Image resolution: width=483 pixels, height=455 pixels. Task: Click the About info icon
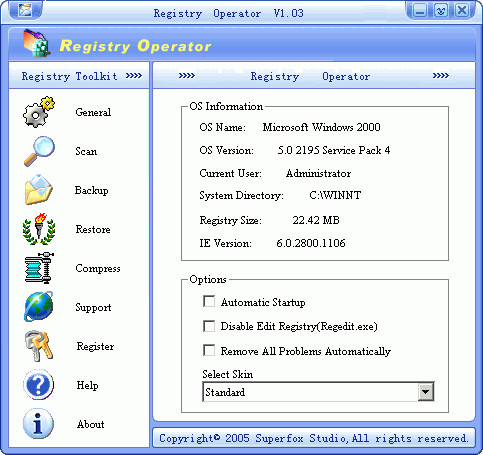click(x=38, y=424)
